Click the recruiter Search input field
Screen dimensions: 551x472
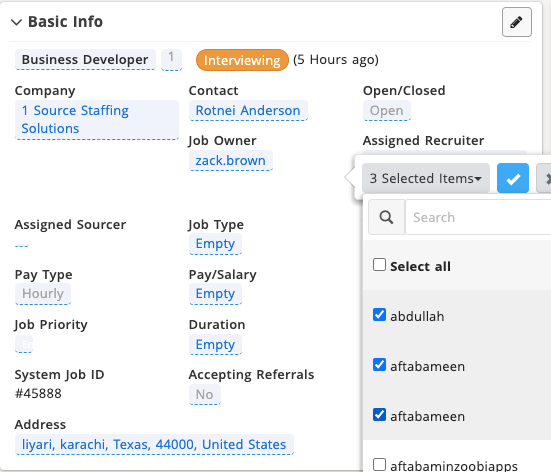478,217
